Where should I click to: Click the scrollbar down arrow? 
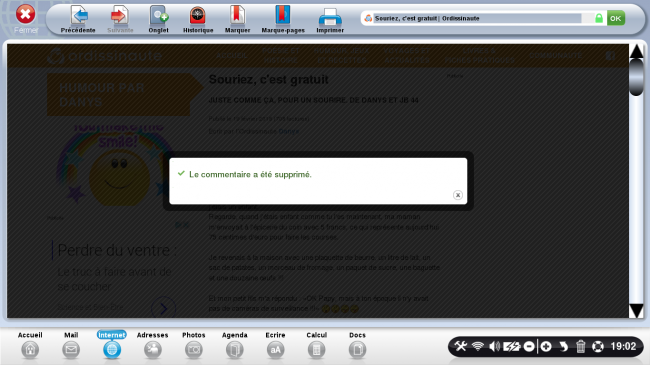(636, 311)
